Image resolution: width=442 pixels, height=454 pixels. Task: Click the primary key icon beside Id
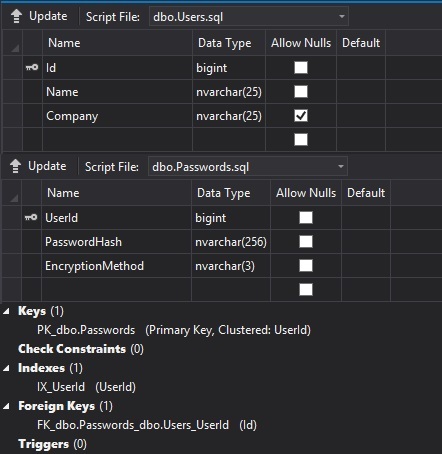tap(32, 67)
